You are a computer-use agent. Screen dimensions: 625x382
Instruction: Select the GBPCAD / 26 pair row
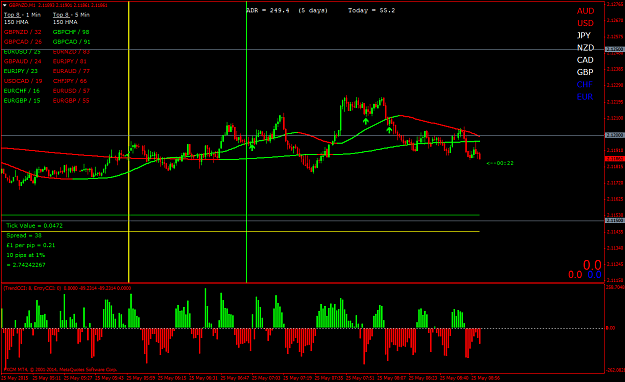point(23,41)
